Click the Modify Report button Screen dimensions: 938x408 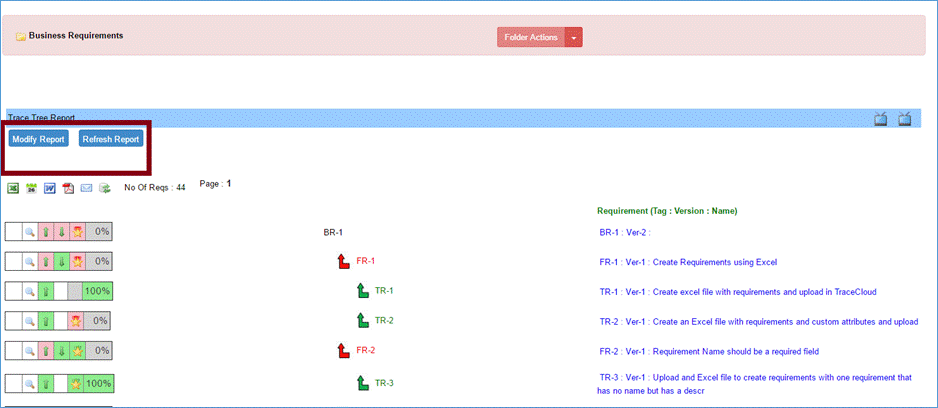click(39, 139)
